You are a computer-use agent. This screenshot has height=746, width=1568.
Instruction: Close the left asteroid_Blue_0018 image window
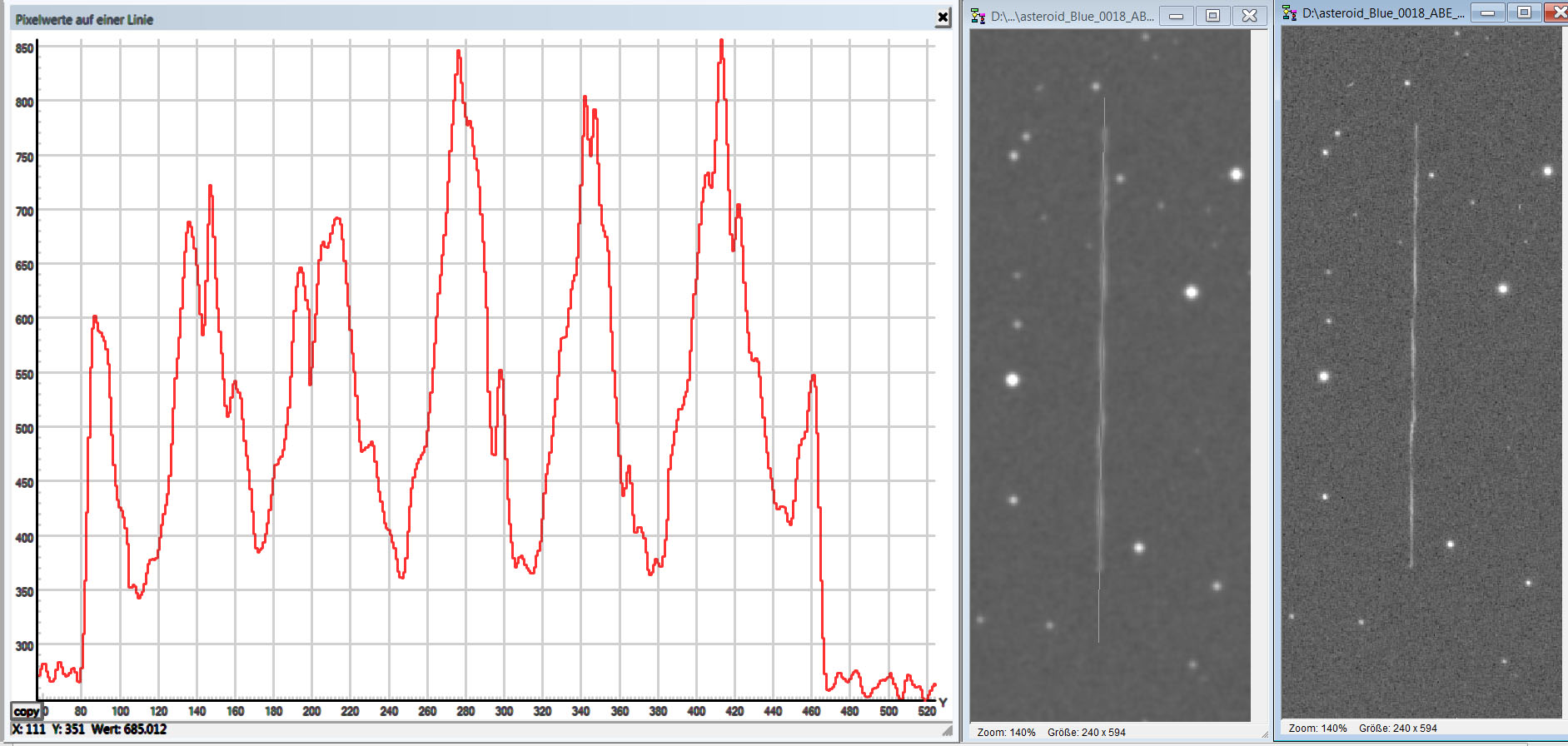pos(1249,16)
